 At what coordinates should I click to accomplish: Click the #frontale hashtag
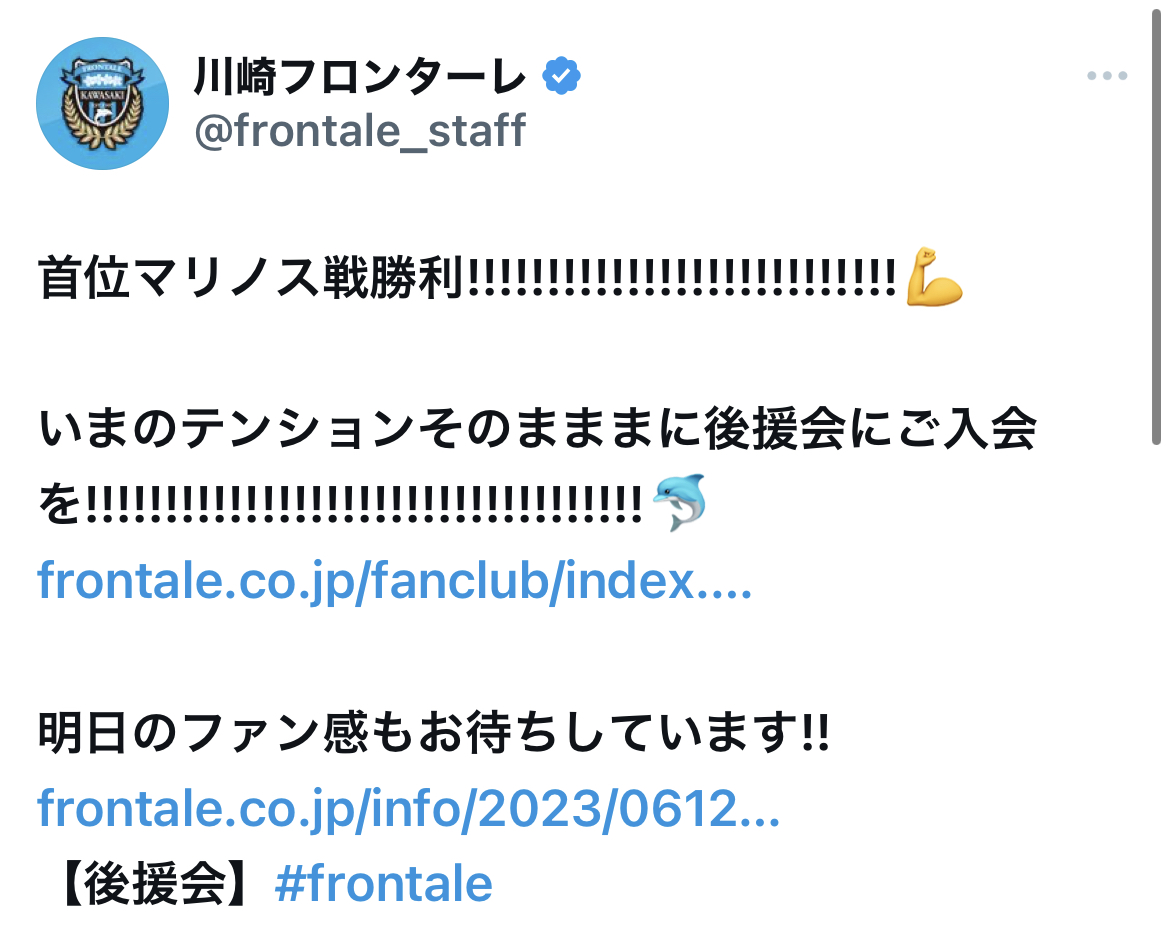[384, 885]
